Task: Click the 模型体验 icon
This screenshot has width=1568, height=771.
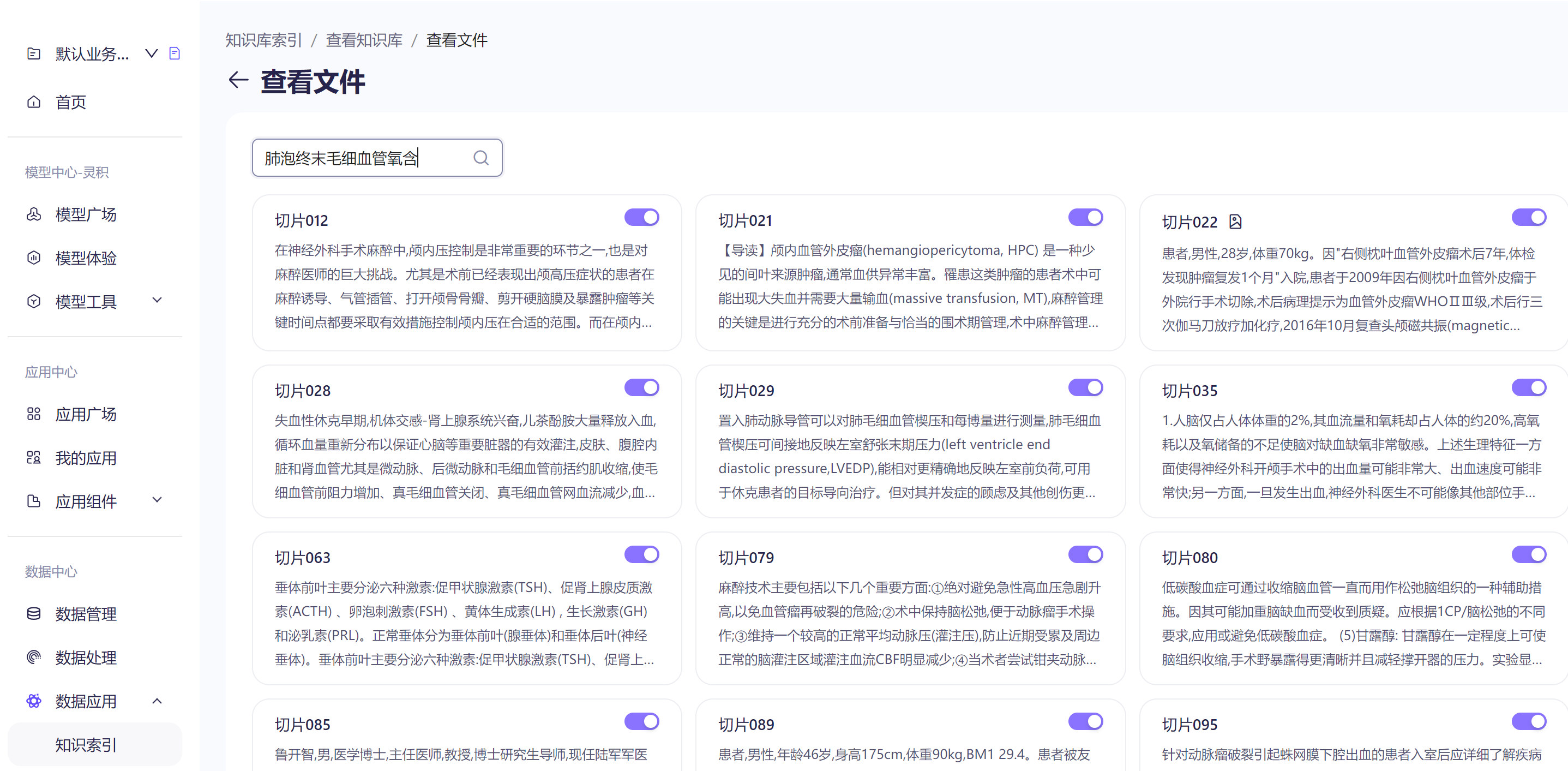Action: [34, 258]
